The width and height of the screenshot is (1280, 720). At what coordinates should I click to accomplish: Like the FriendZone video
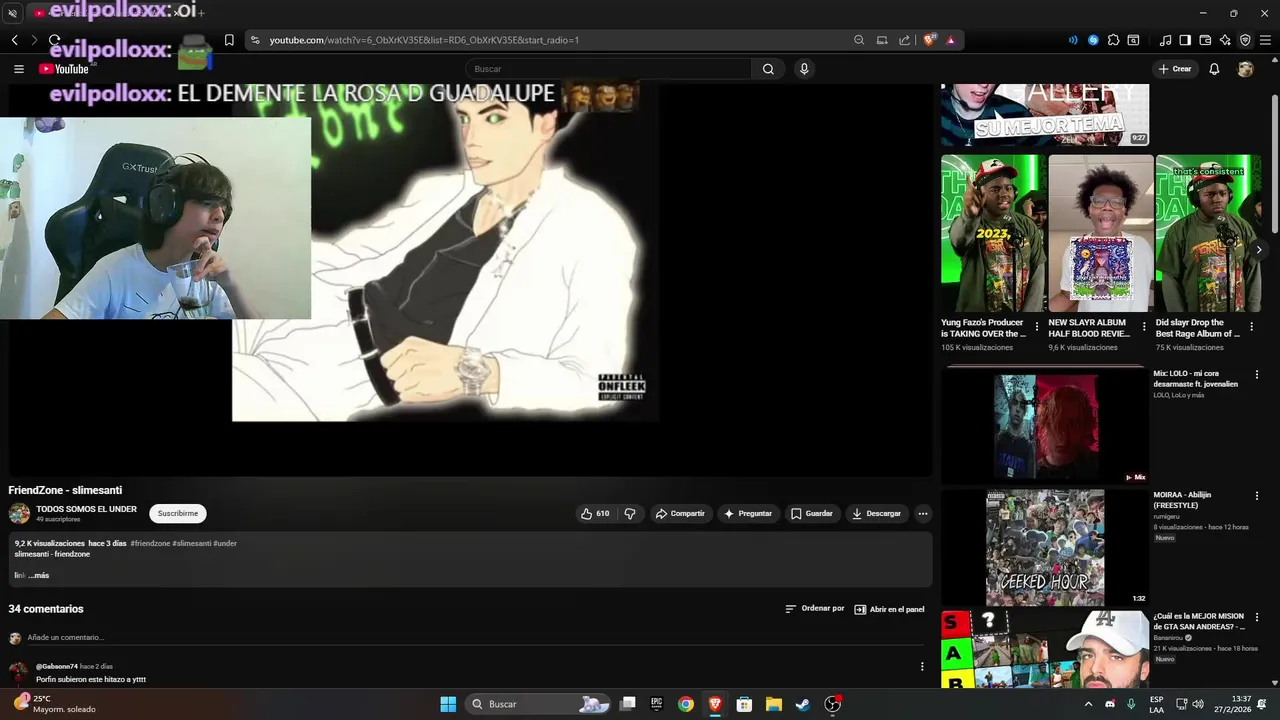point(595,513)
